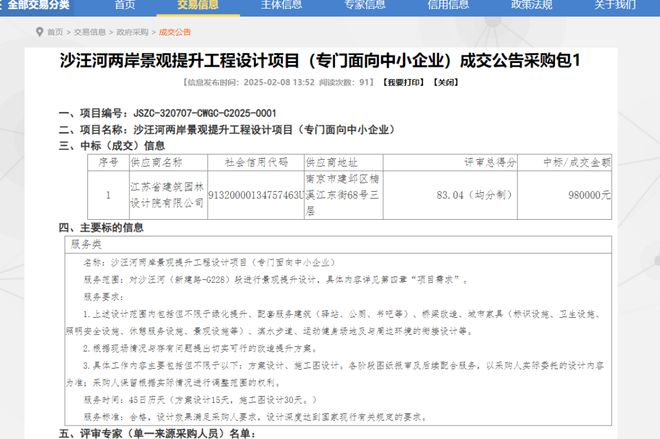Click the 三、中标（成交）信息 heading

pyautogui.click(x=112, y=146)
